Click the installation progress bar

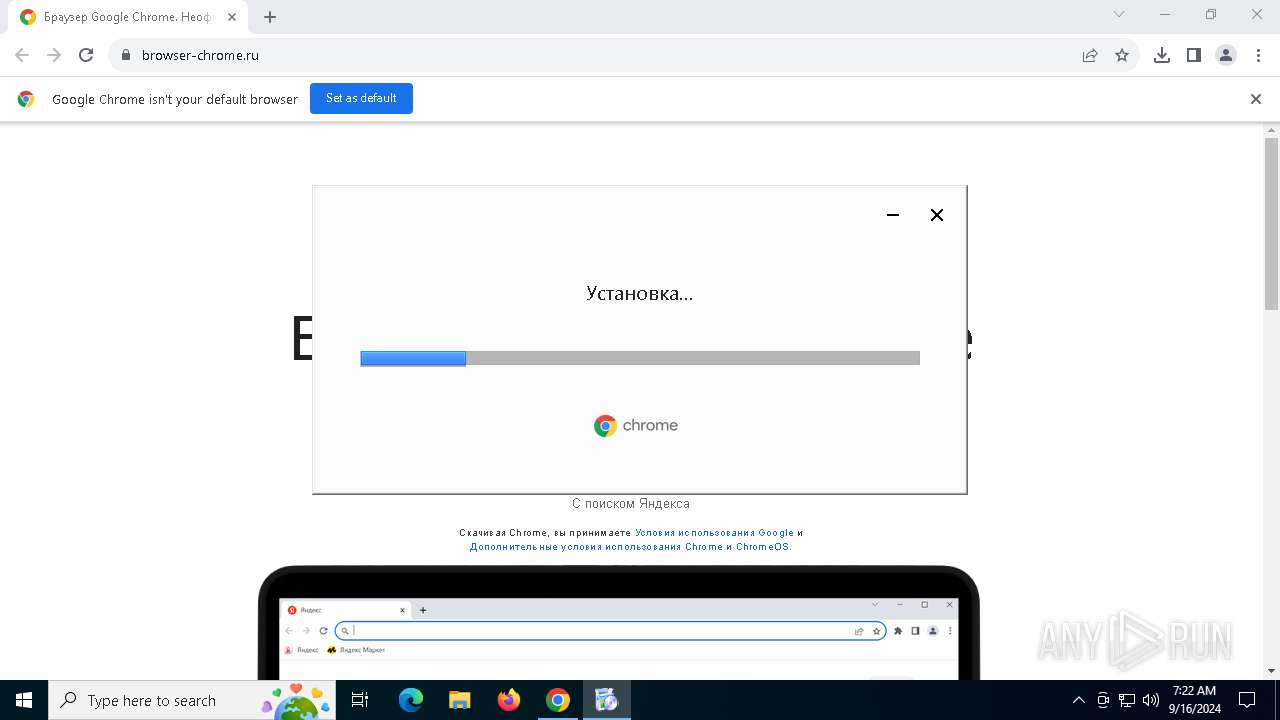[x=640, y=358]
